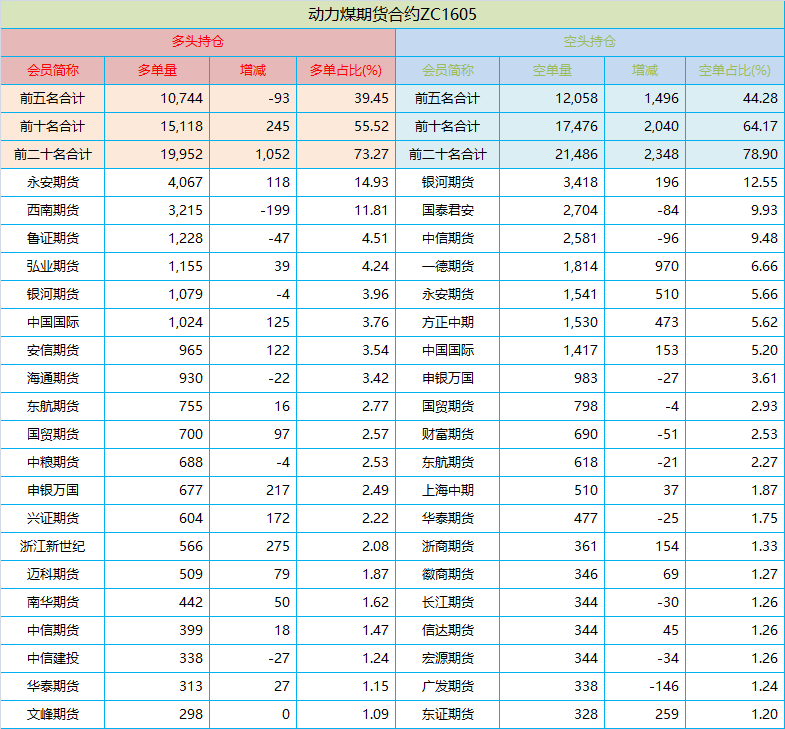Click the short total 21,486

tap(576, 154)
